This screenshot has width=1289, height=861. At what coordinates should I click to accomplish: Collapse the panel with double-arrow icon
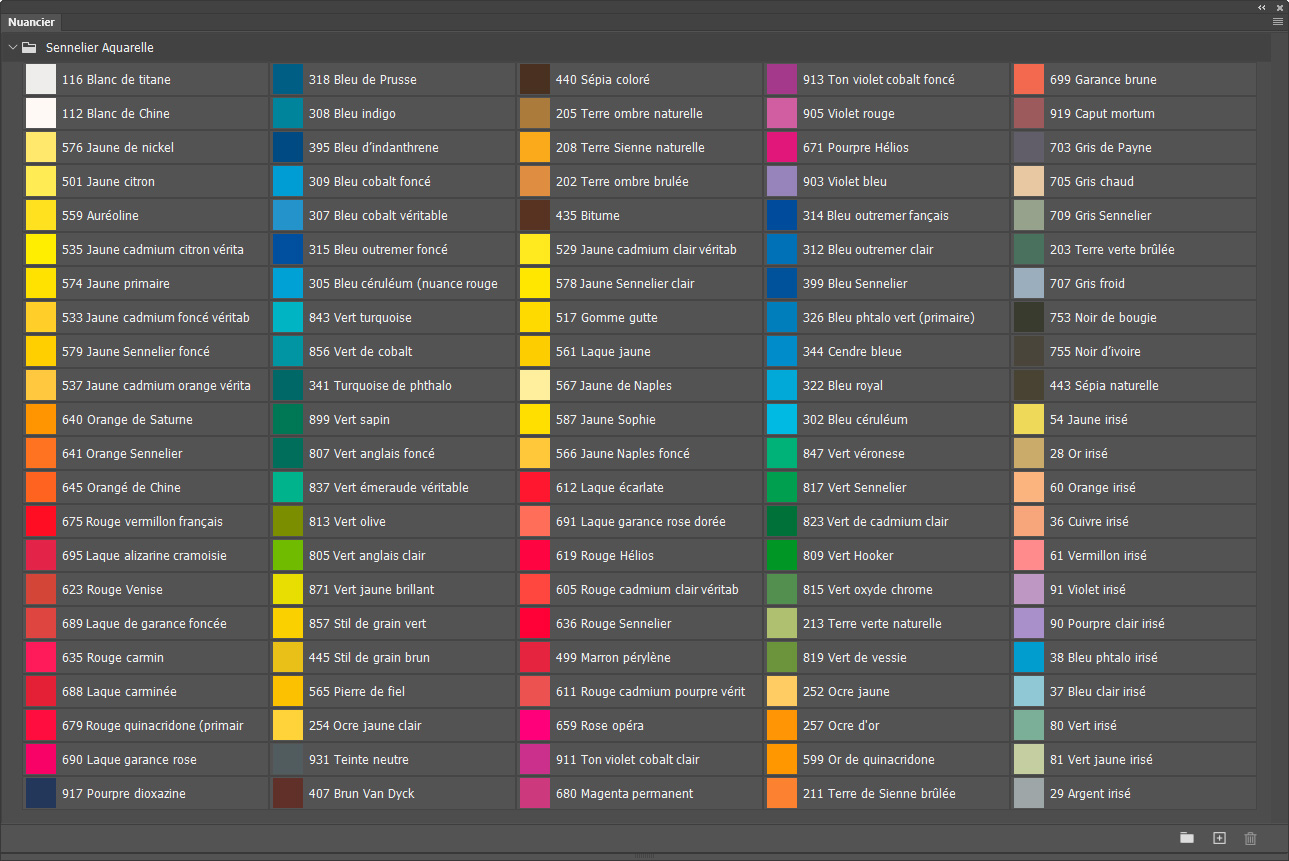coord(1262,7)
